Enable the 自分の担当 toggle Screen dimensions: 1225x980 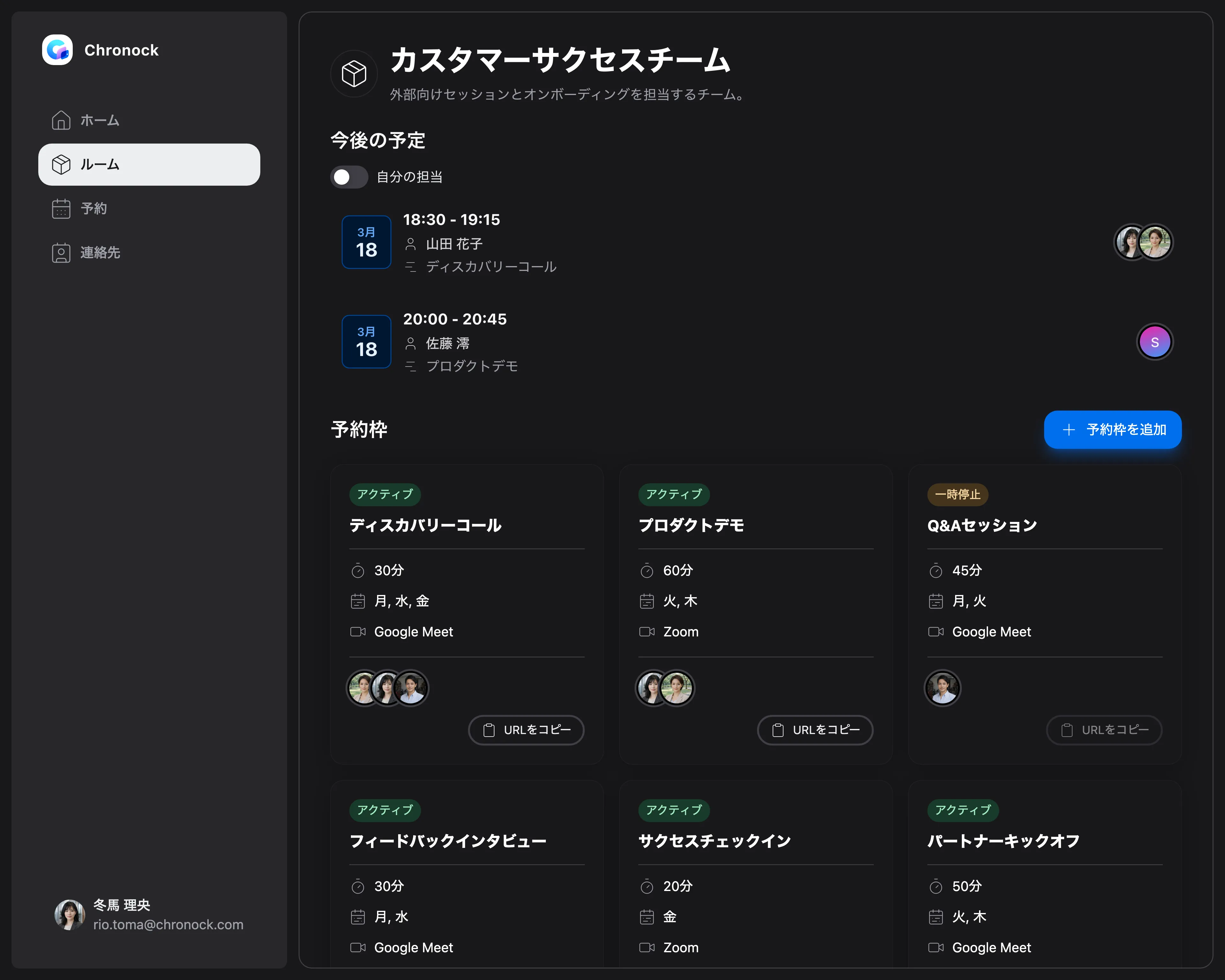349,177
